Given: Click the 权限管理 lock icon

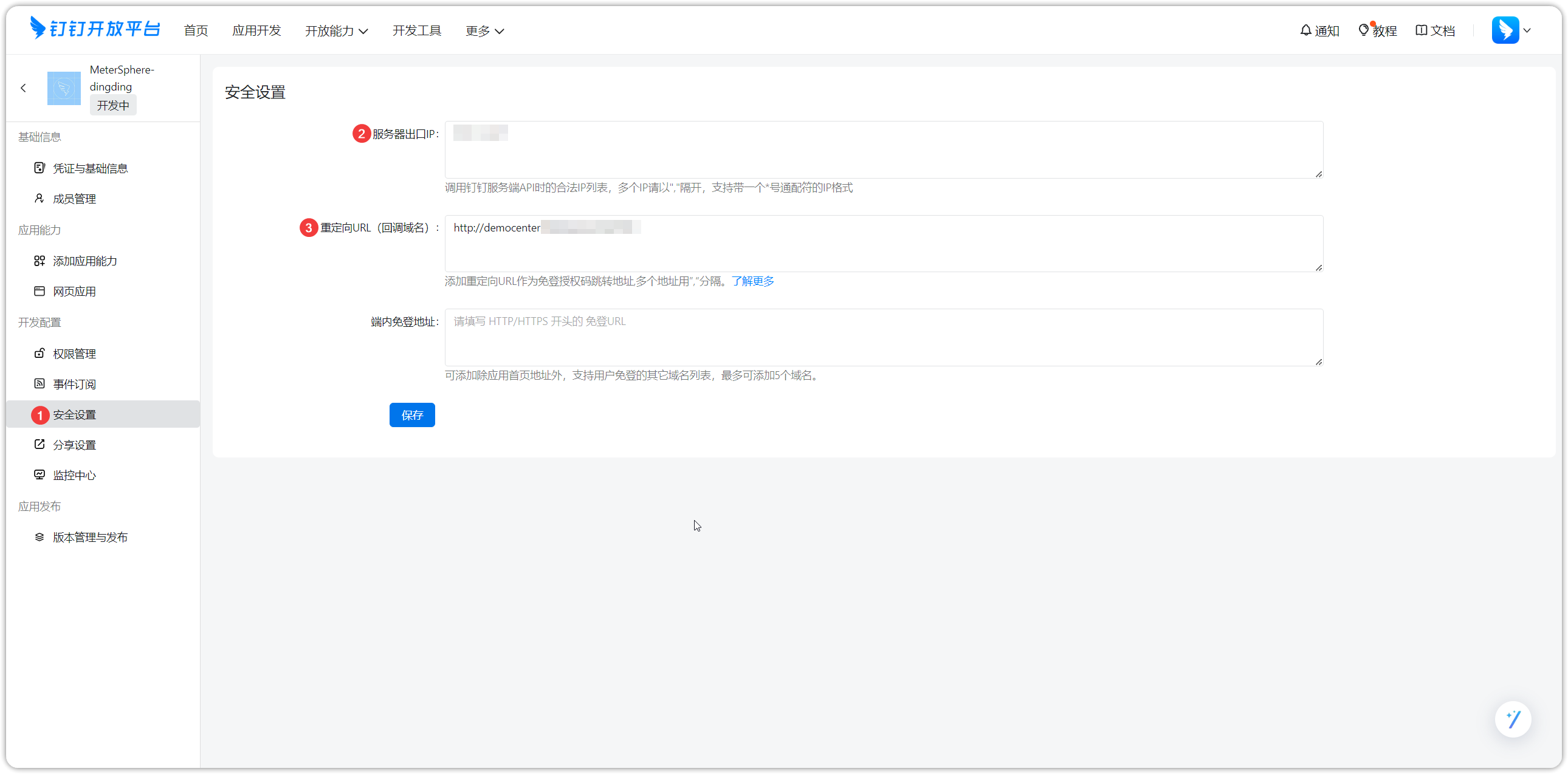Looking at the screenshot, I should tap(40, 353).
